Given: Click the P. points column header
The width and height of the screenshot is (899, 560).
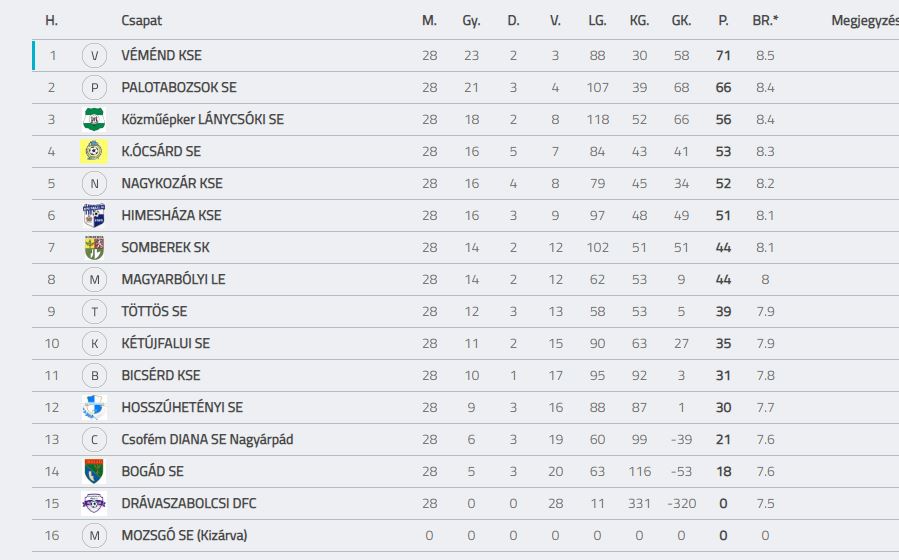Looking at the screenshot, I should click(724, 21).
